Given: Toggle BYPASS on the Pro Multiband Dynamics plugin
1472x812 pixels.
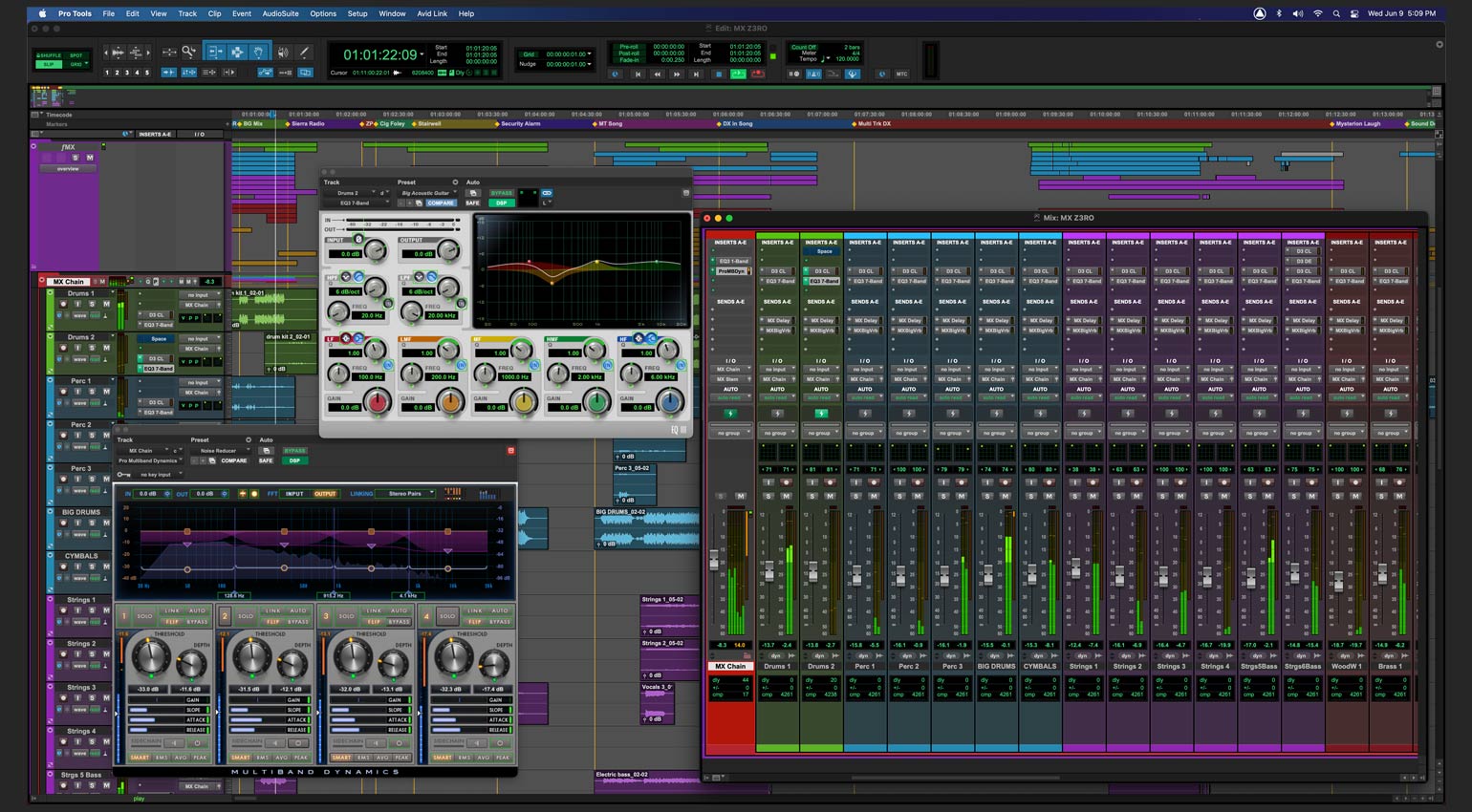Looking at the screenshot, I should click(x=295, y=451).
